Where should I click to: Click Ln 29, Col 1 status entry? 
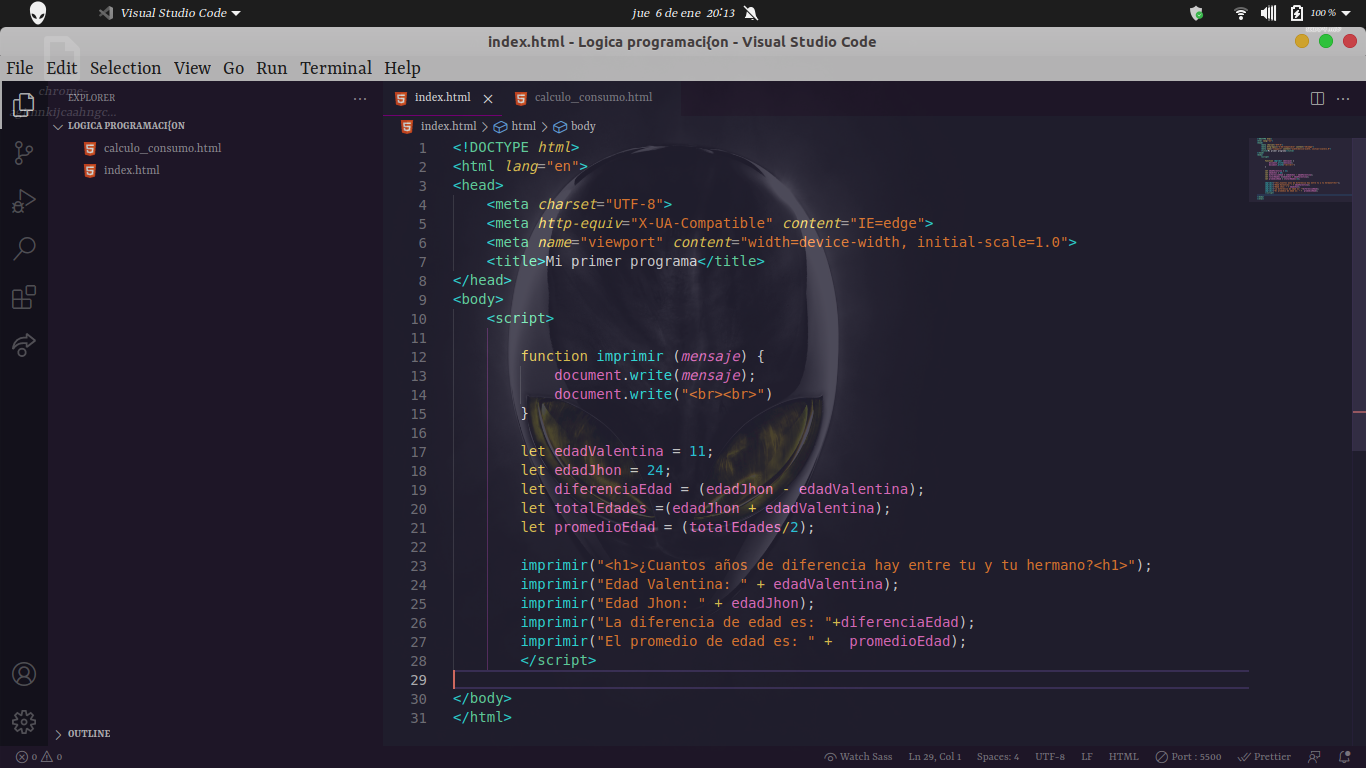935,757
